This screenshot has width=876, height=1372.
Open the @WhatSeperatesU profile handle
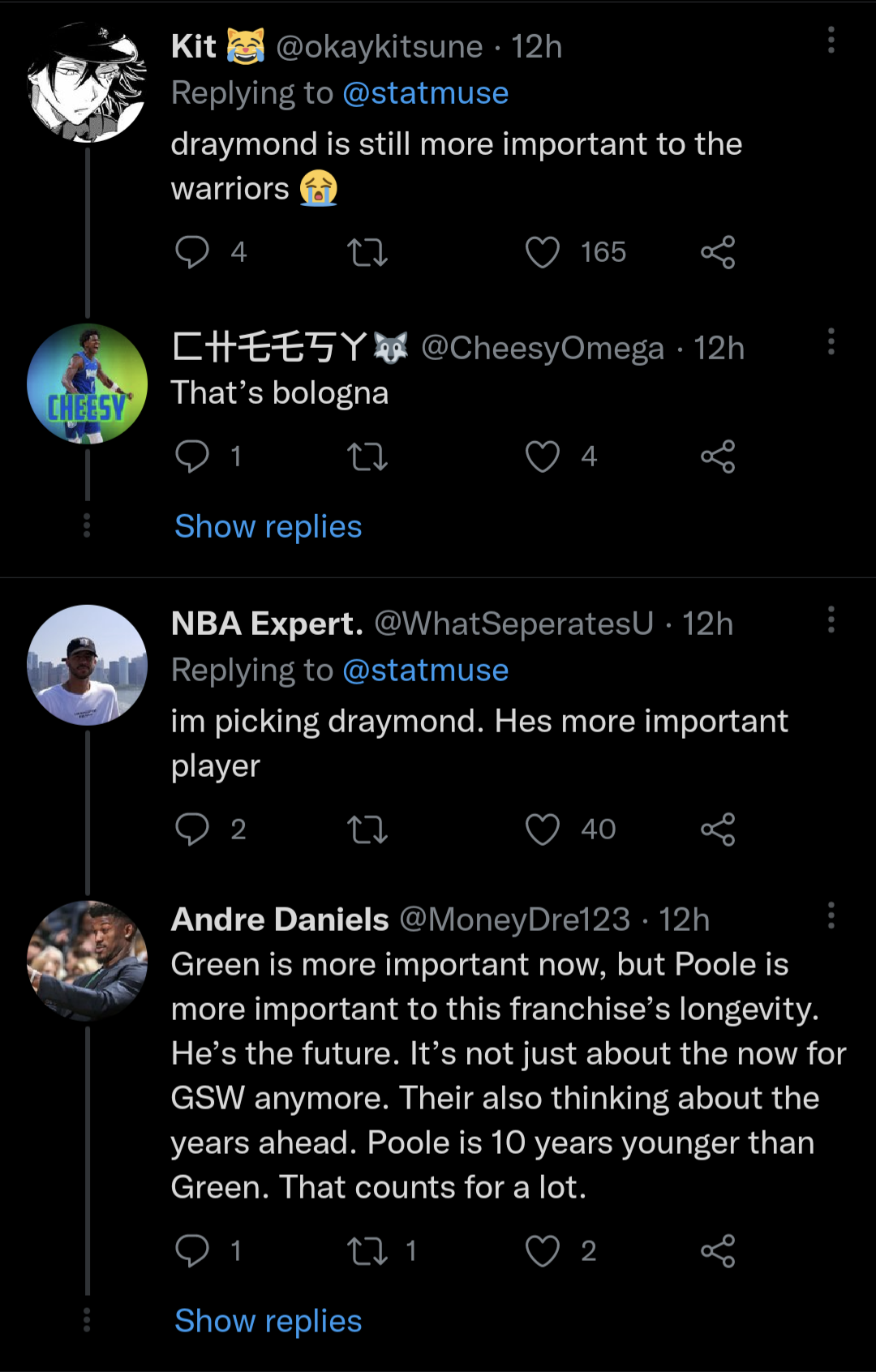[x=513, y=624]
